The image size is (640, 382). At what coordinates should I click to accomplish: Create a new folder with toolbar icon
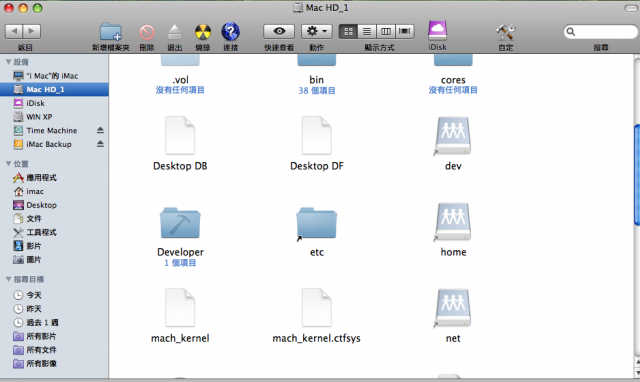[x=111, y=31]
